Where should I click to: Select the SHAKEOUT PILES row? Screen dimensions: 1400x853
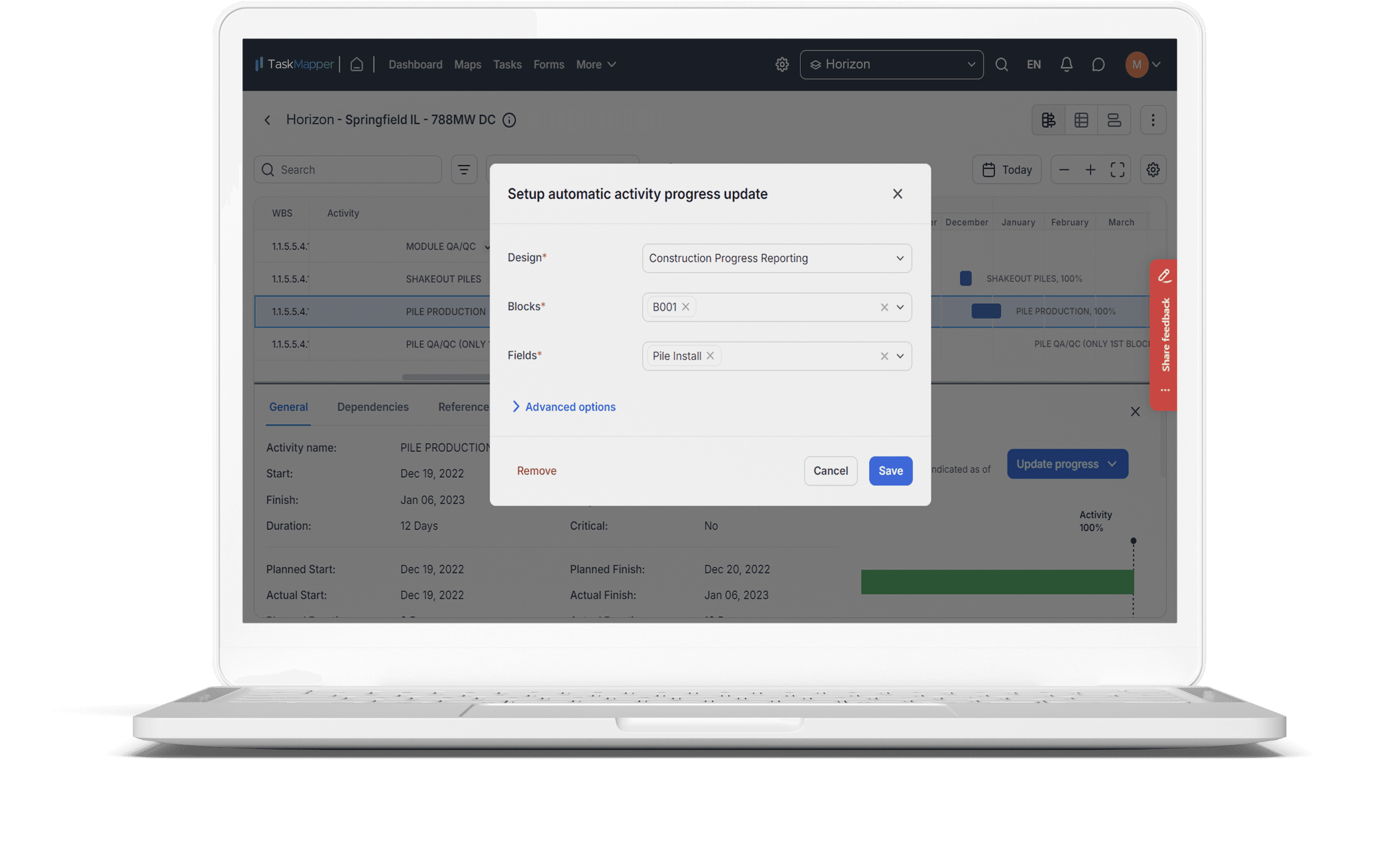click(x=371, y=279)
